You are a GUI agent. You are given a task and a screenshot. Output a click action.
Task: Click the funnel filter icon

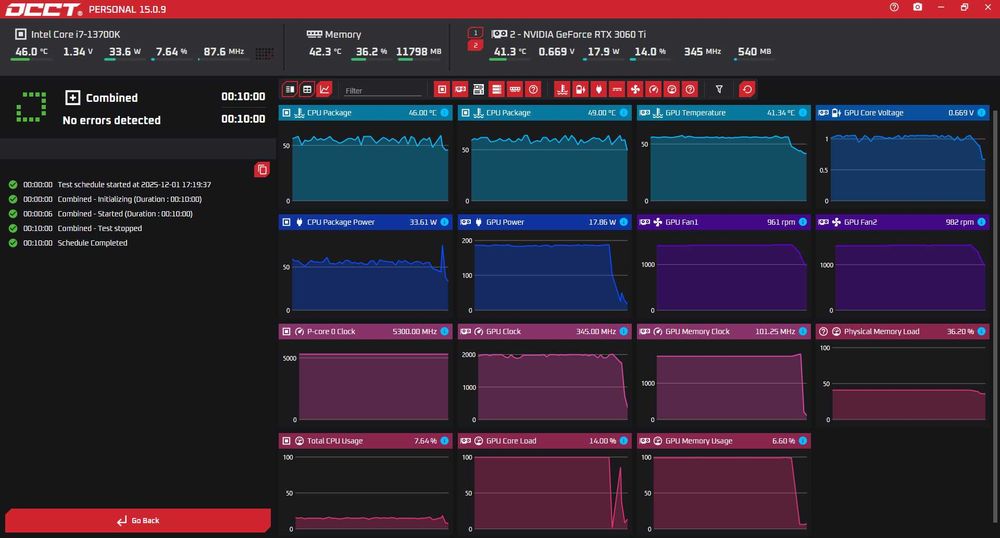tap(719, 90)
